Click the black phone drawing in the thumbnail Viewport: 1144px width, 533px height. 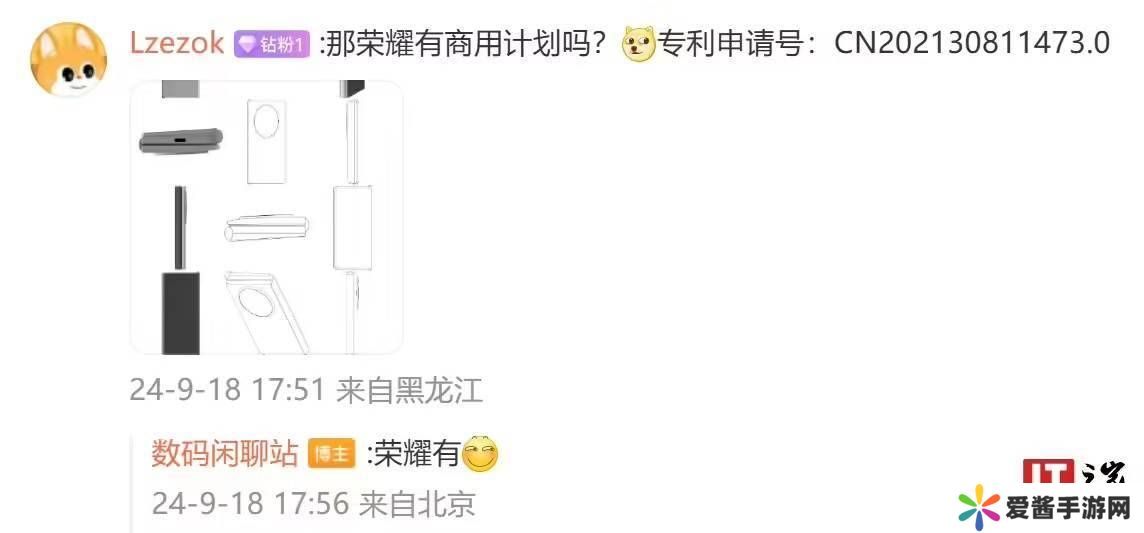coord(179,313)
